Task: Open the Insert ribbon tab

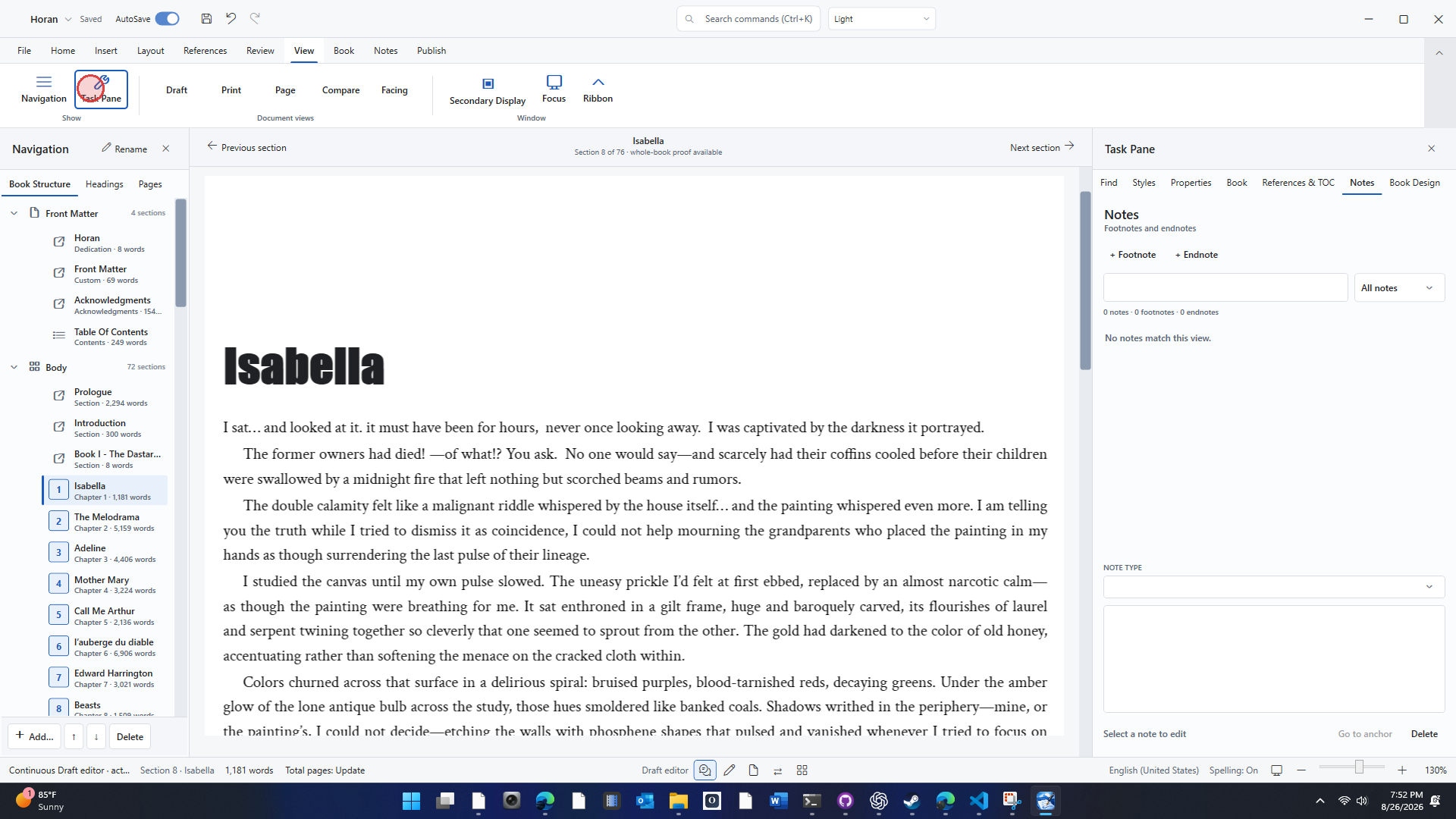Action: (x=106, y=51)
